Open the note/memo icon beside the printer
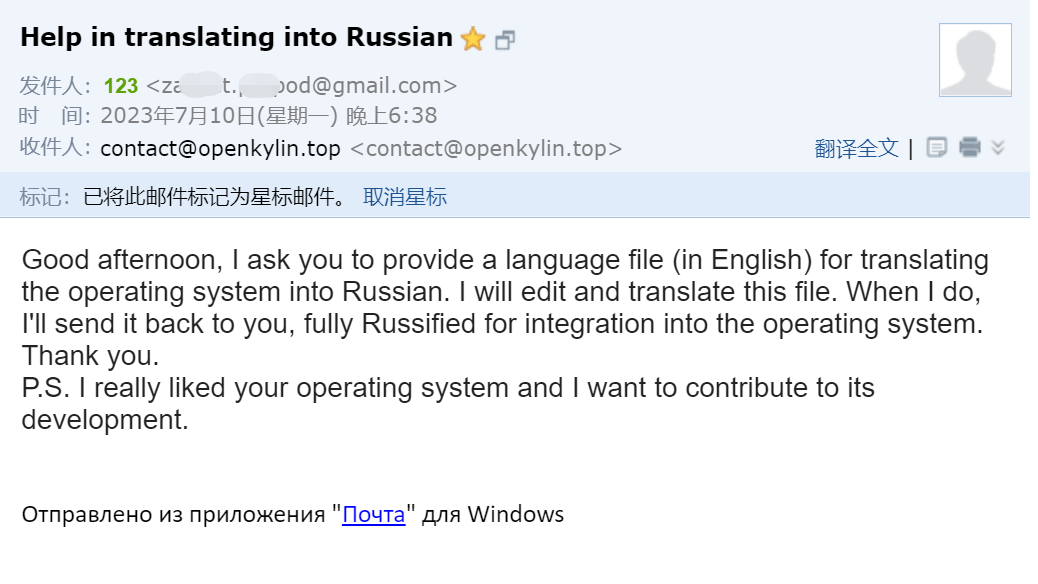The image size is (1038, 584). pyautogui.click(x=936, y=148)
